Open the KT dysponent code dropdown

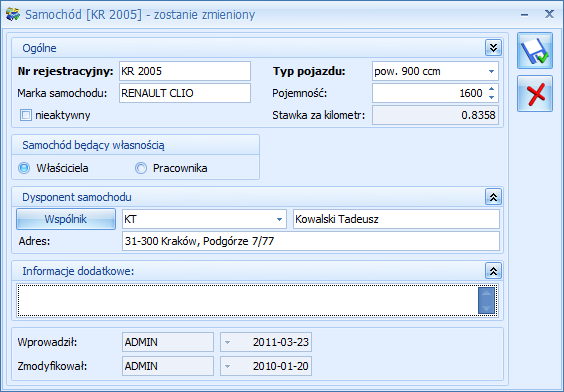pyautogui.click(x=279, y=219)
